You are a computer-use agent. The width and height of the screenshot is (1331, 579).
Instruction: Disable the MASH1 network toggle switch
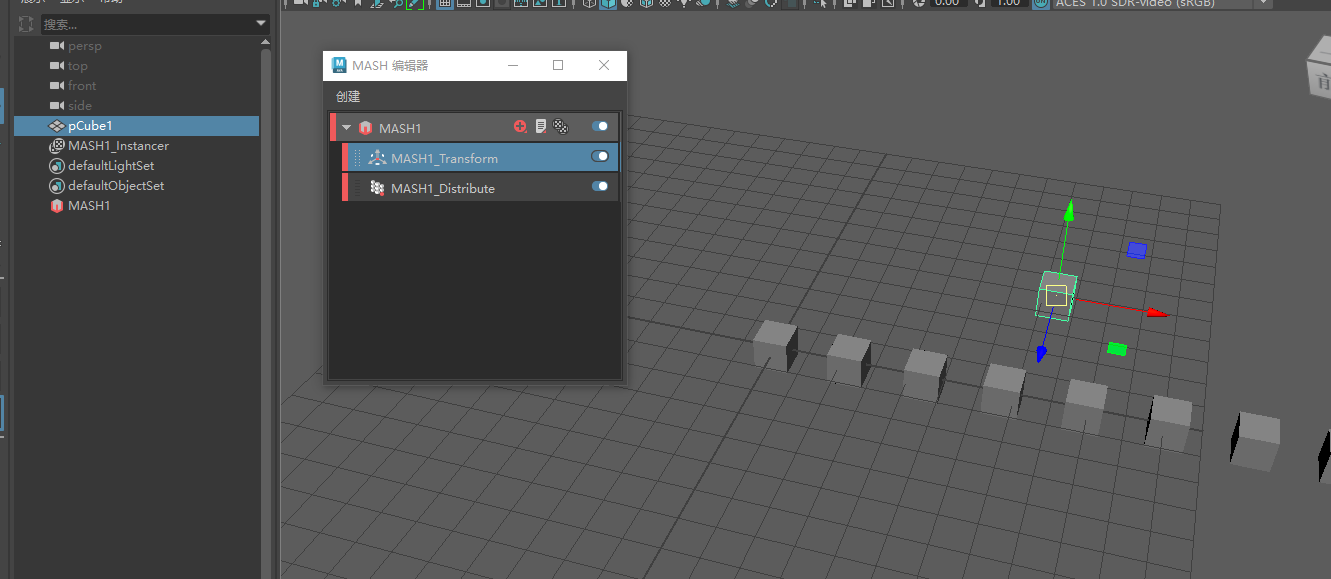pyautogui.click(x=600, y=127)
